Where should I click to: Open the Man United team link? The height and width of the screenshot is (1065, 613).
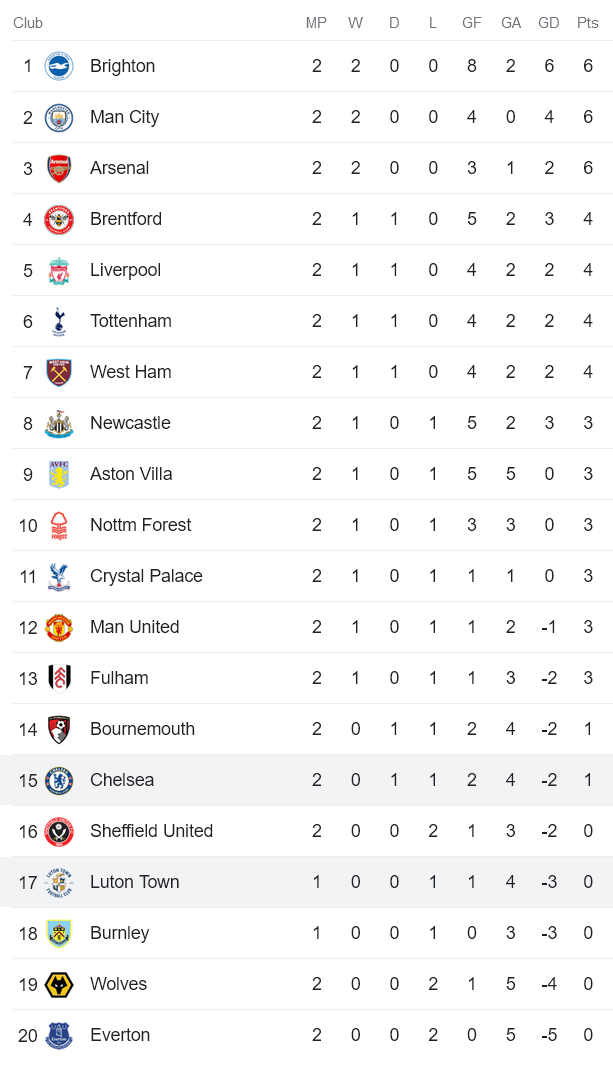click(x=134, y=627)
